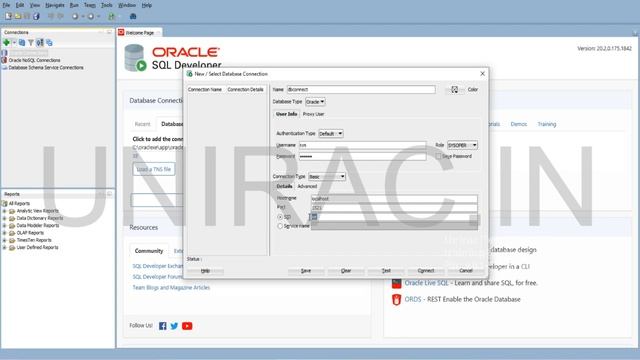Select the Service name radio button

pyautogui.click(x=280, y=226)
